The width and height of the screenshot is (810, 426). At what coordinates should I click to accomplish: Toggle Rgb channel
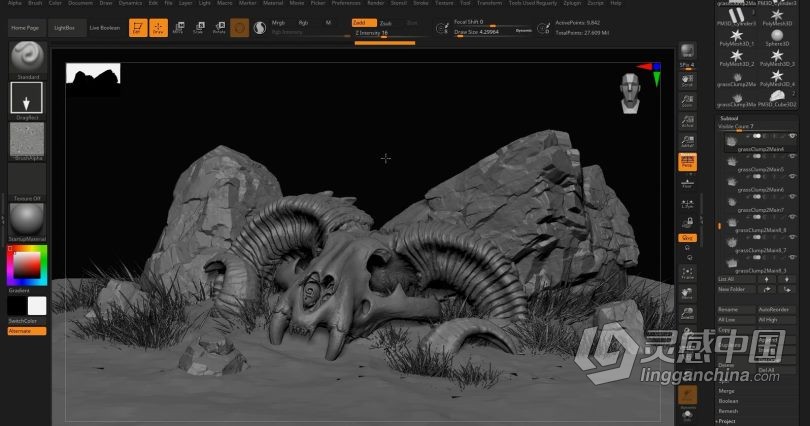coord(303,23)
